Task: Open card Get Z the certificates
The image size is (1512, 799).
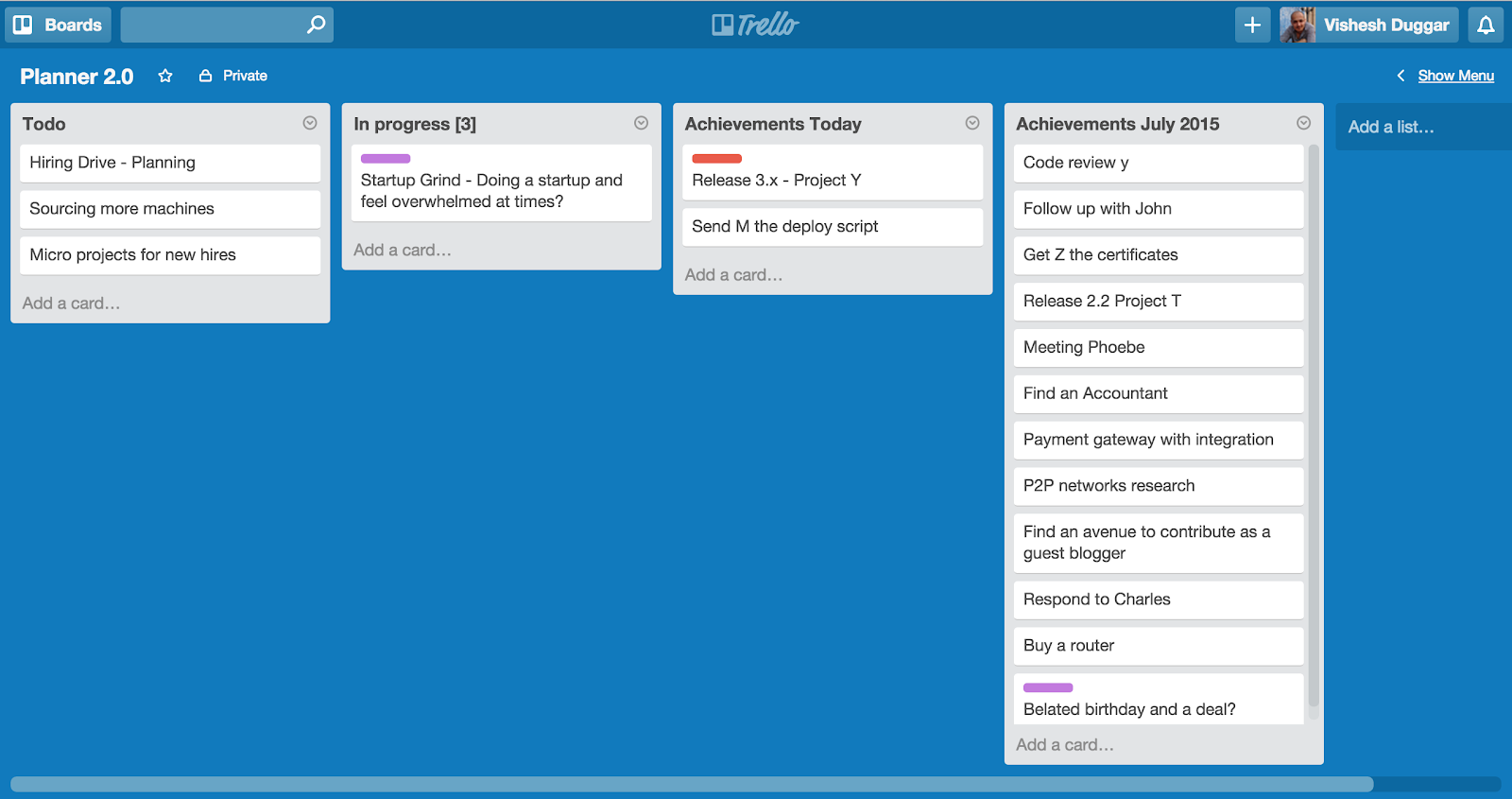Action: [1159, 255]
